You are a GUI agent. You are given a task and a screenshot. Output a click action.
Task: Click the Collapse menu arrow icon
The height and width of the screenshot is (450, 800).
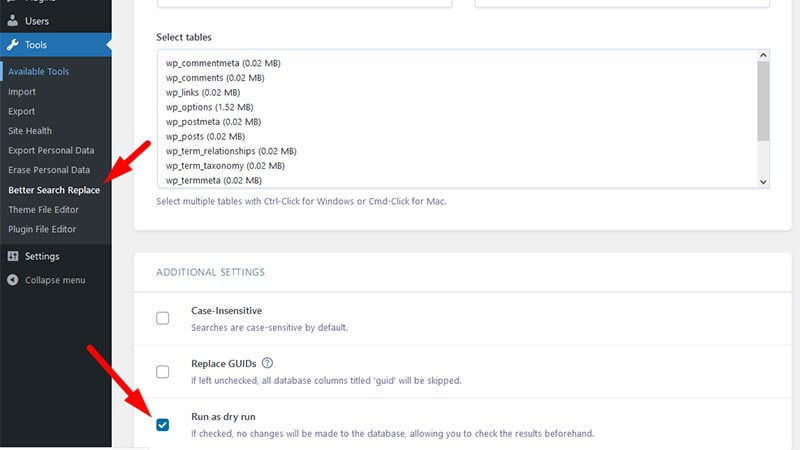13,280
